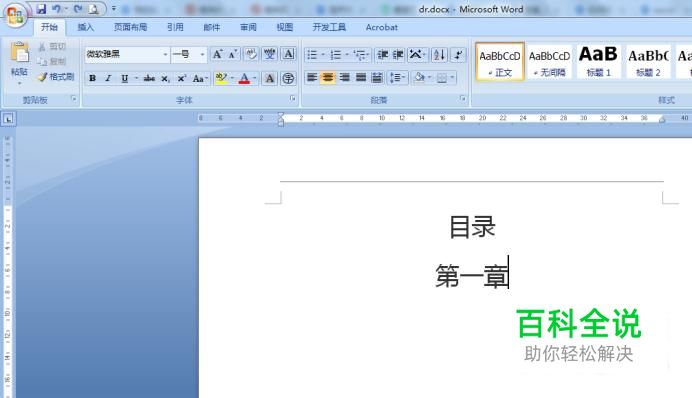Open the Acrobat ribbon tab
The image size is (692, 398).
coord(382,27)
